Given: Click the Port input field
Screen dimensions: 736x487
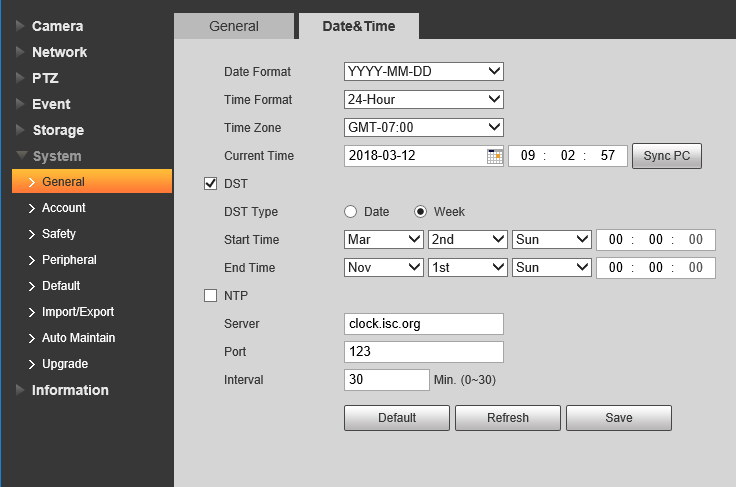Looking at the screenshot, I should [x=424, y=352].
